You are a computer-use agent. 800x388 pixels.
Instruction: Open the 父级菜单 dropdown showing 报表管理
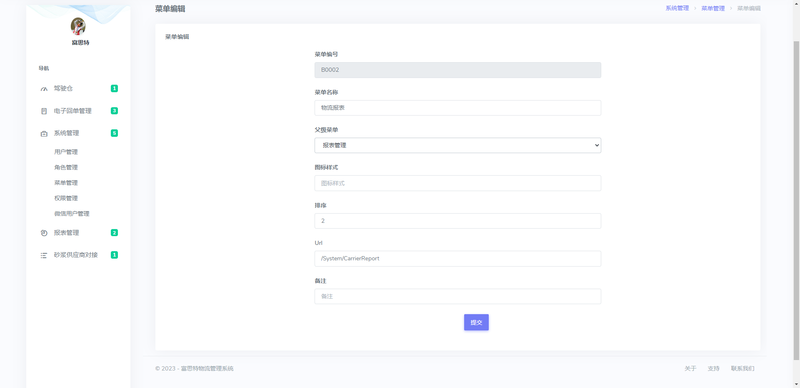(x=458, y=146)
